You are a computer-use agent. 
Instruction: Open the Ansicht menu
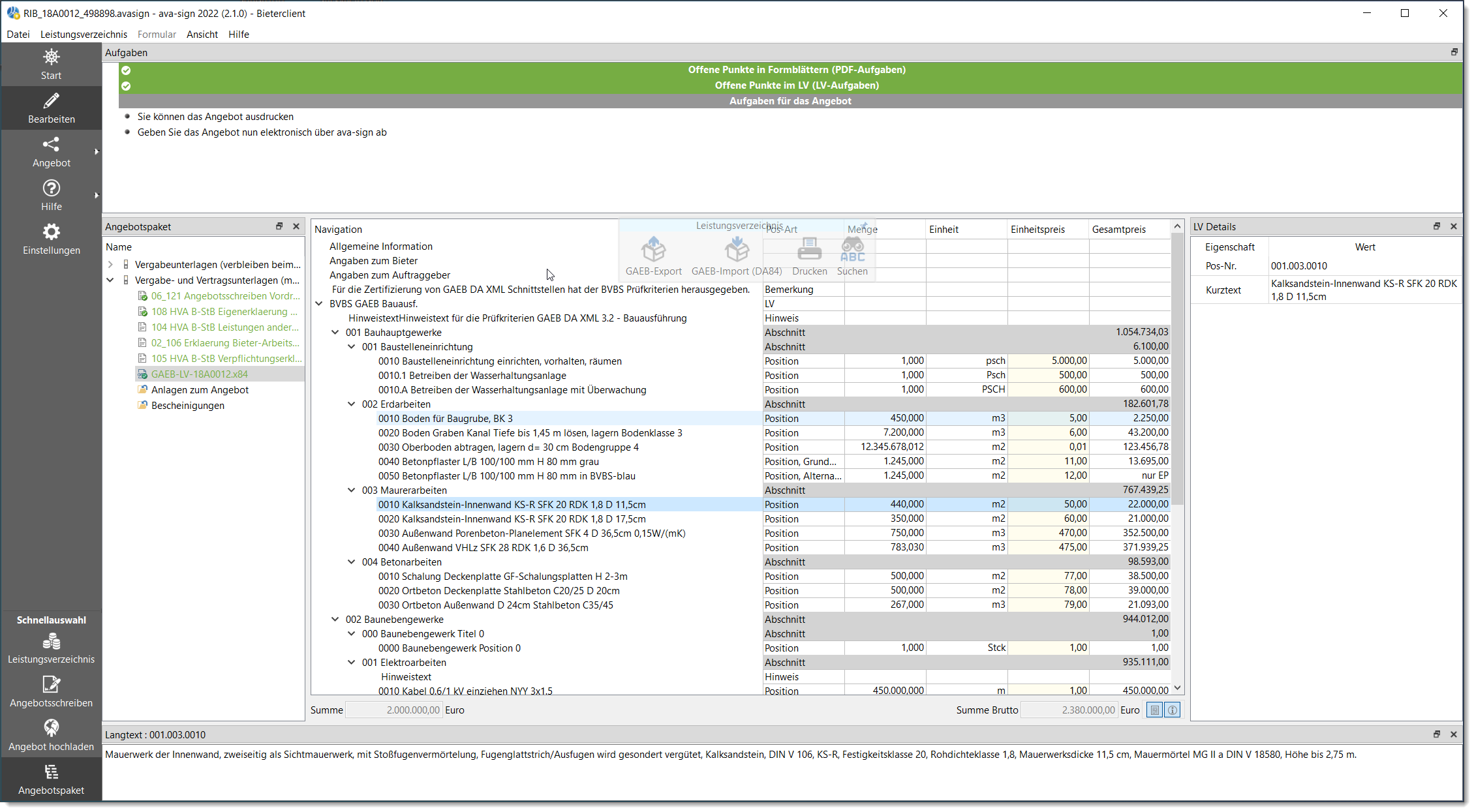click(202, 34)
